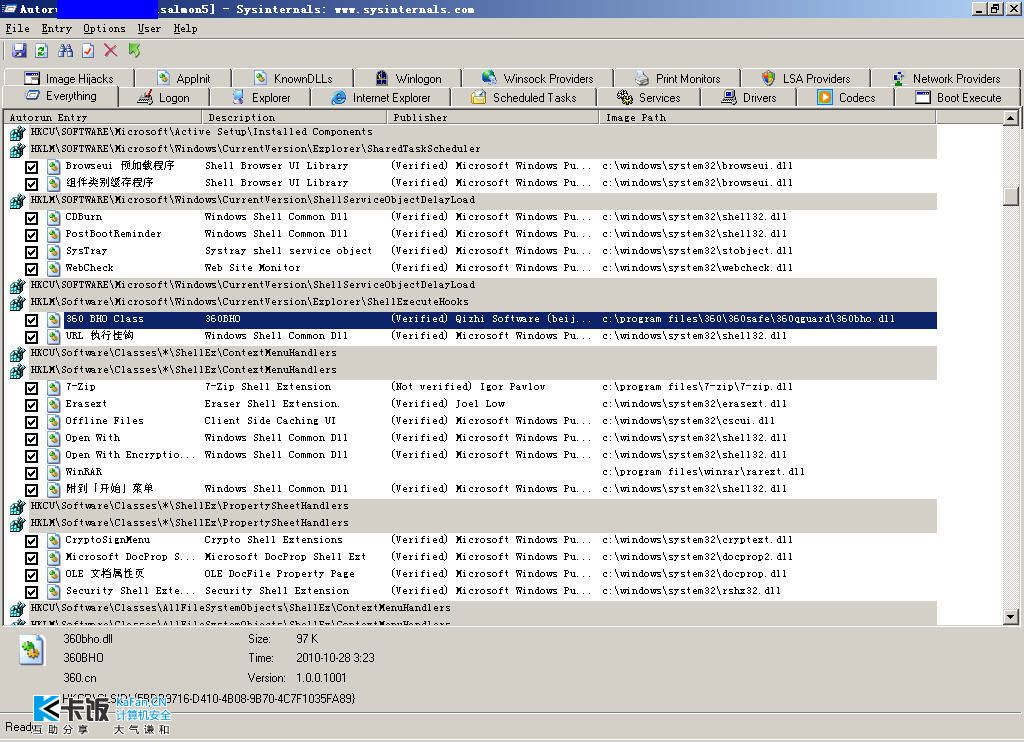The image size is (1024, 742).
Task: Sort by the Publisher column header
Action: [493, 118]
